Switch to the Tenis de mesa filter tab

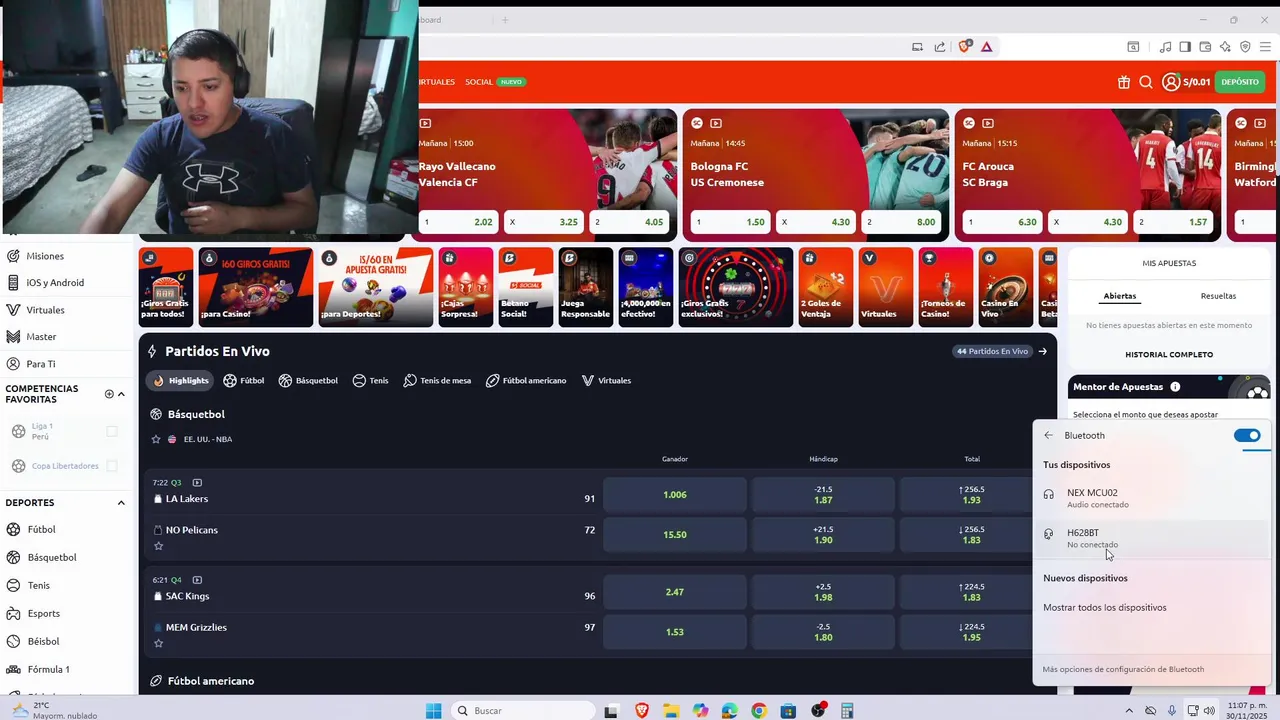click(437, 380)
